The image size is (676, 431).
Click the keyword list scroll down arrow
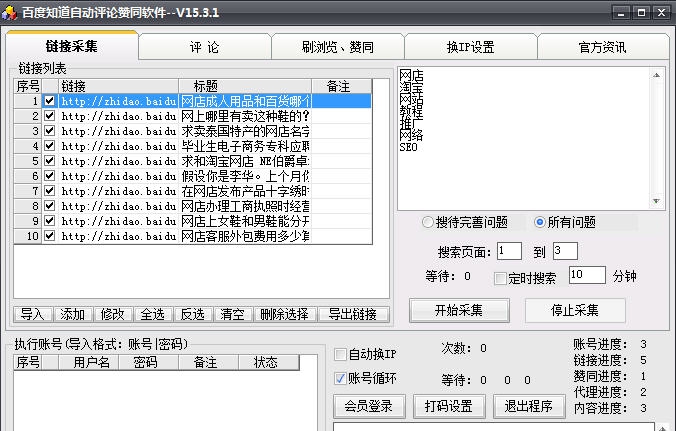point(656,201)
